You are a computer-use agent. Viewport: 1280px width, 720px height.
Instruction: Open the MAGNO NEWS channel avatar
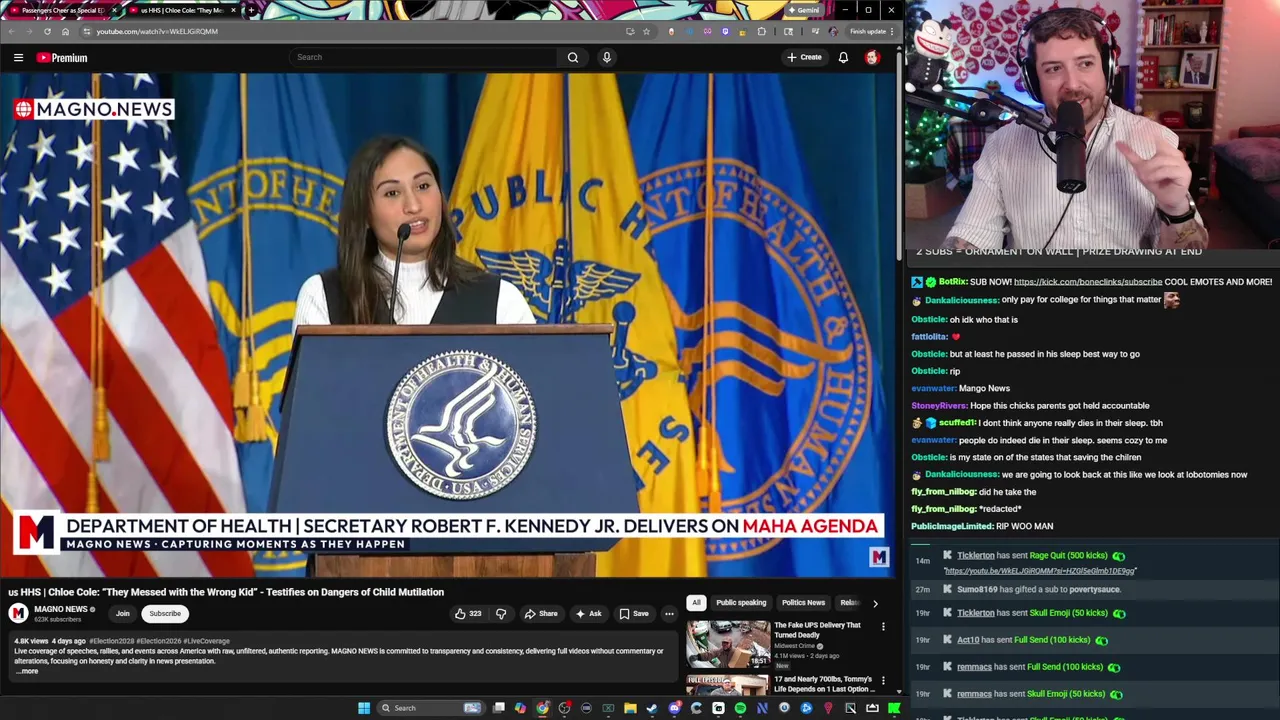pos(18,613)
